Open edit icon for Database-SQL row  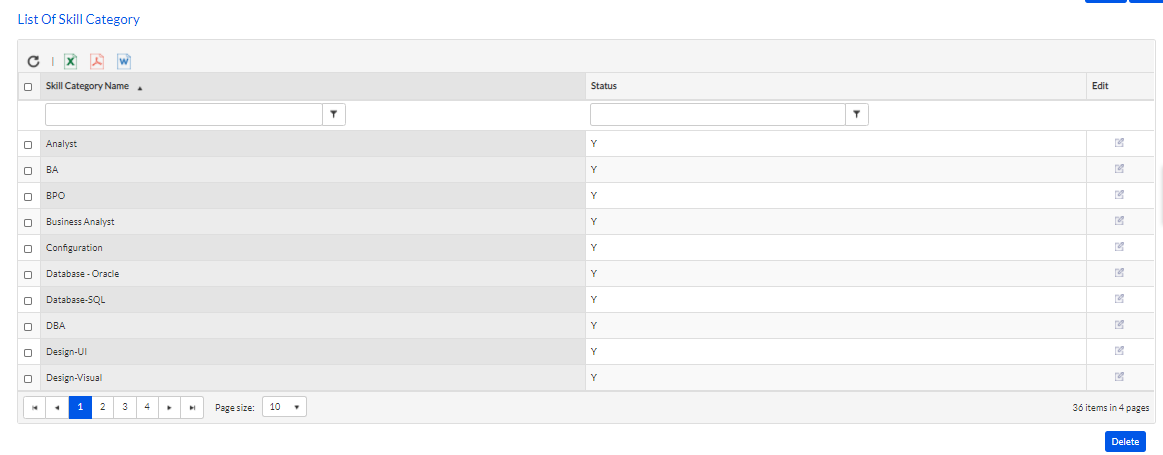(1119, 299)
